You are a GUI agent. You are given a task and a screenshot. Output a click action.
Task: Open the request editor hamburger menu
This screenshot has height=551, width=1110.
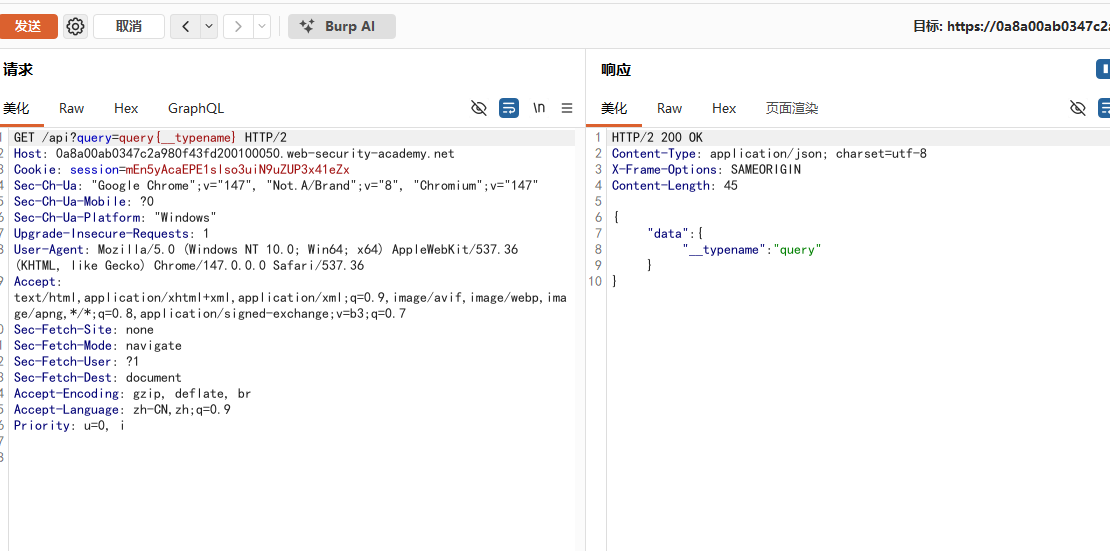click(567, 108)
